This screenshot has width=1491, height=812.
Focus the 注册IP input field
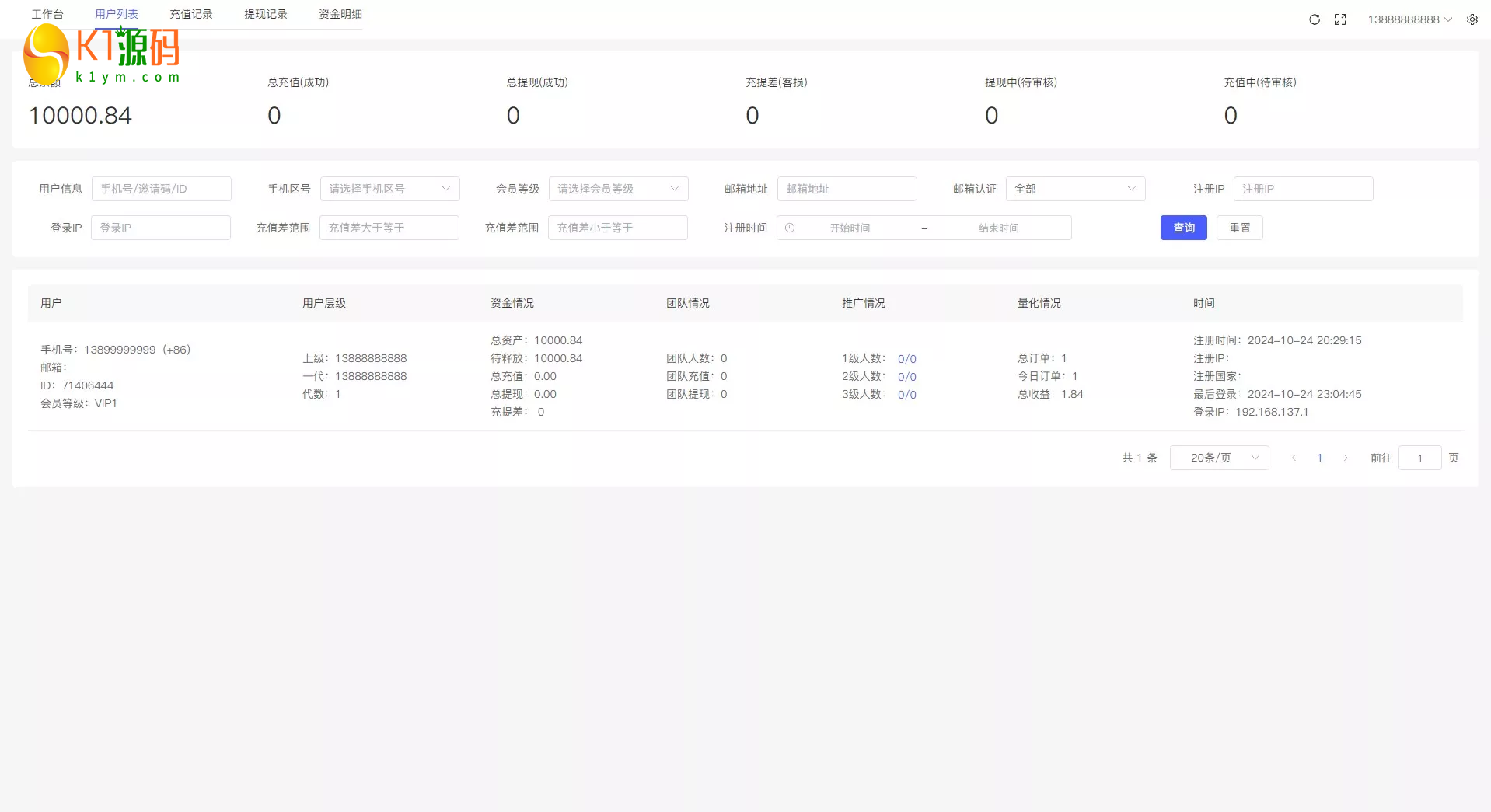pyautogui.click(x=1304, y=189)
